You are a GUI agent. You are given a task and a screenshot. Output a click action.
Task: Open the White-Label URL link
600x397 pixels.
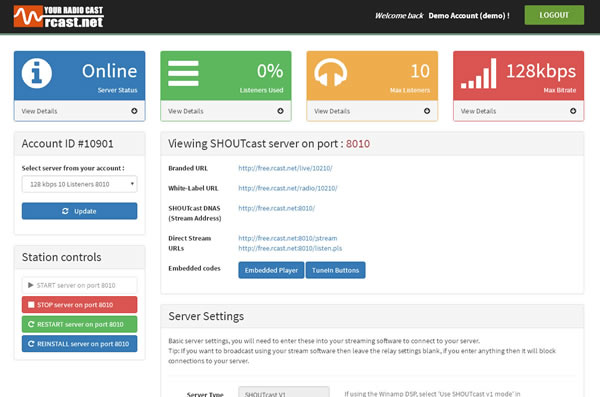pos(288,188)
